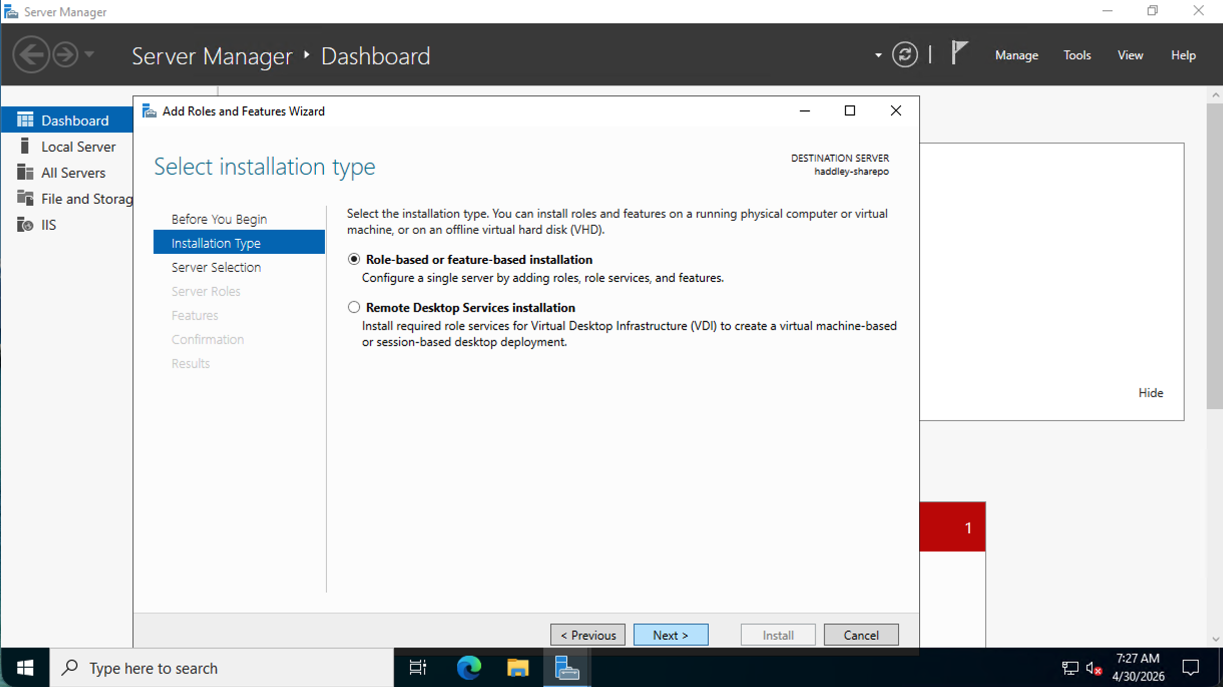
Task: Click the red tile showing count 1
Action: click(x=952, y=527)
